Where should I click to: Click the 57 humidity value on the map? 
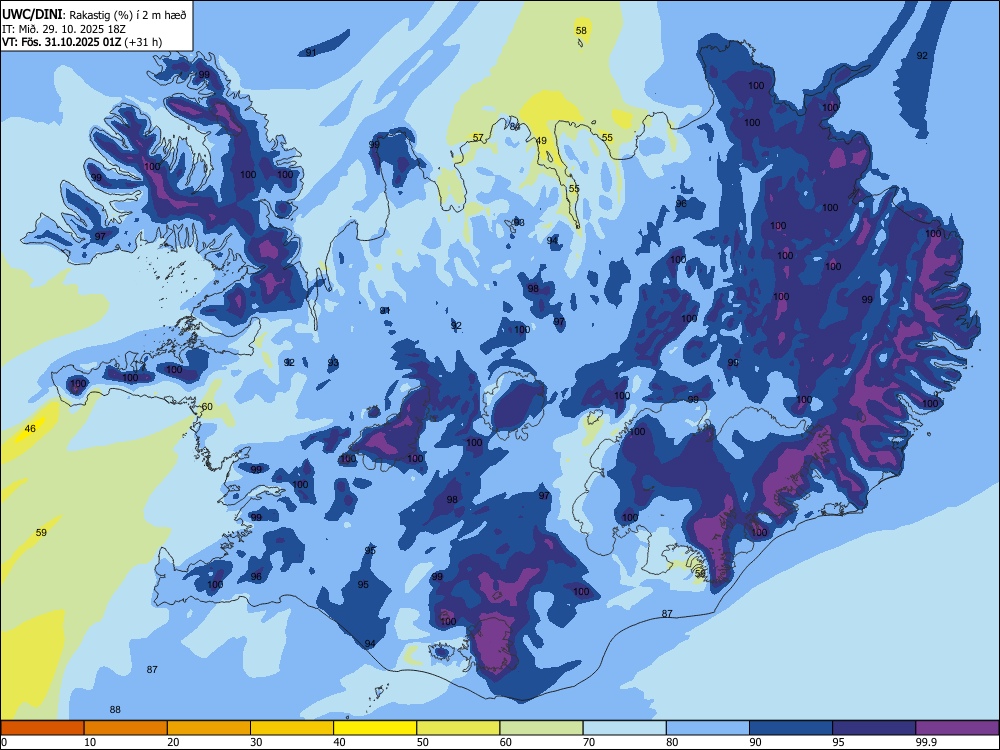(x=478, y=138)
